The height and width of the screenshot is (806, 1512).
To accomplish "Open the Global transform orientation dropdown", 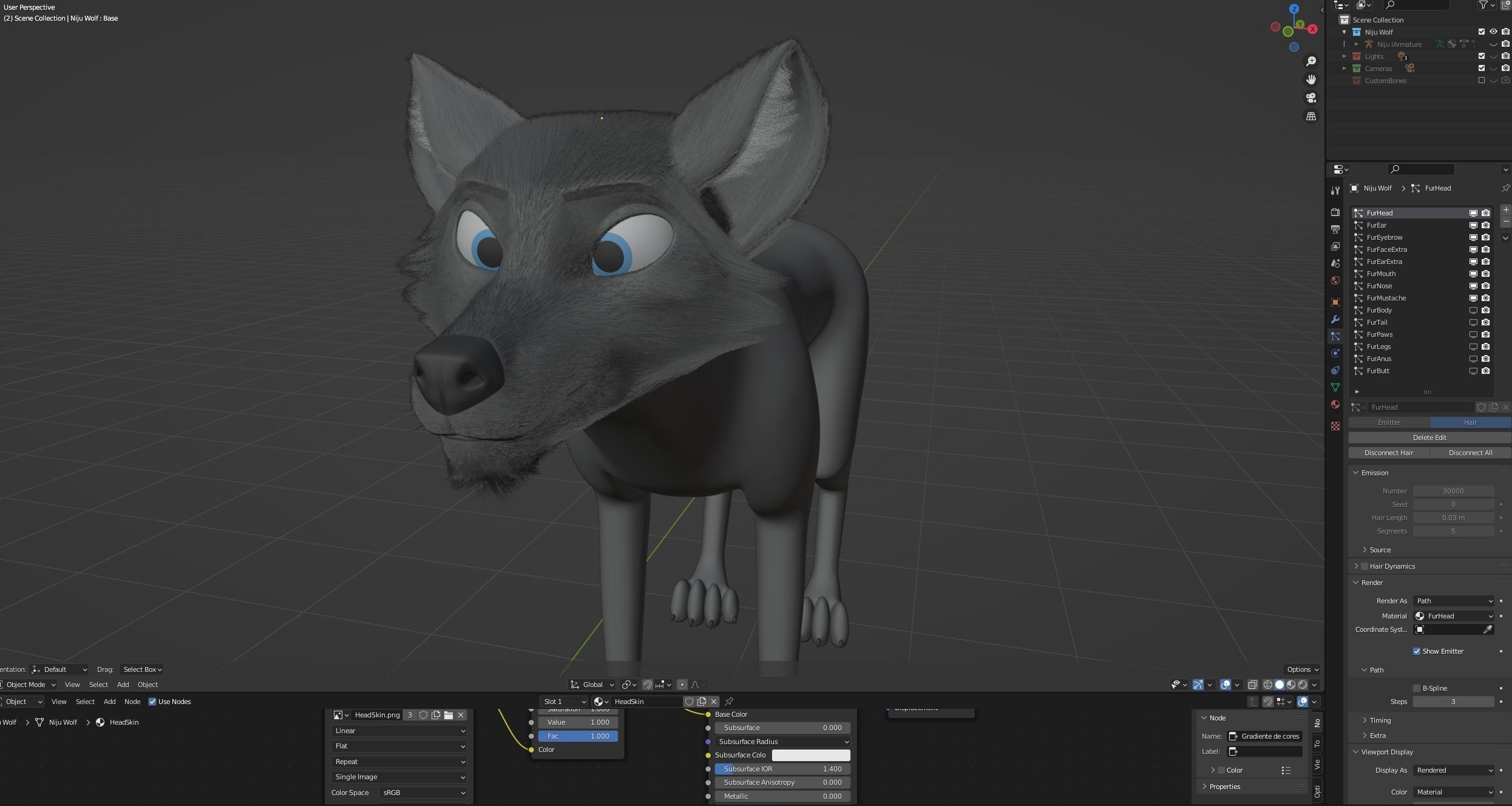I will [x=592, y=685].
